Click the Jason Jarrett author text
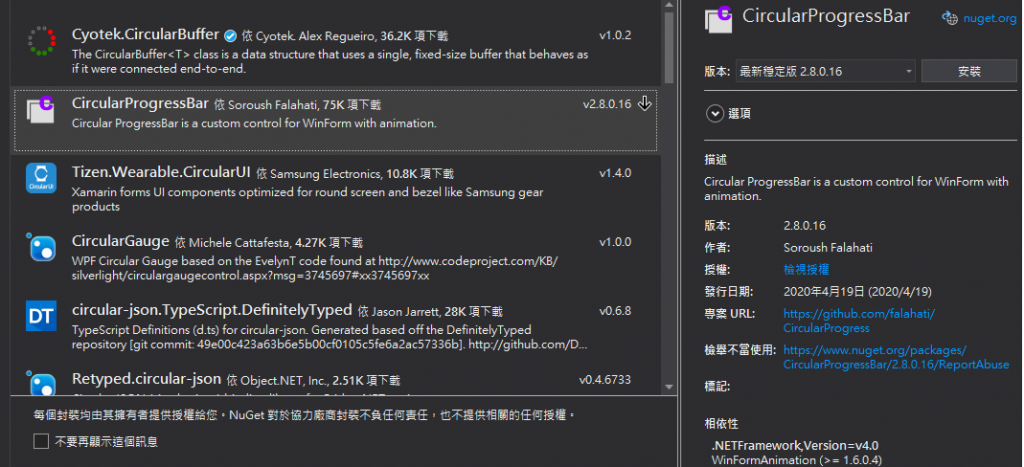 [404, 312]
